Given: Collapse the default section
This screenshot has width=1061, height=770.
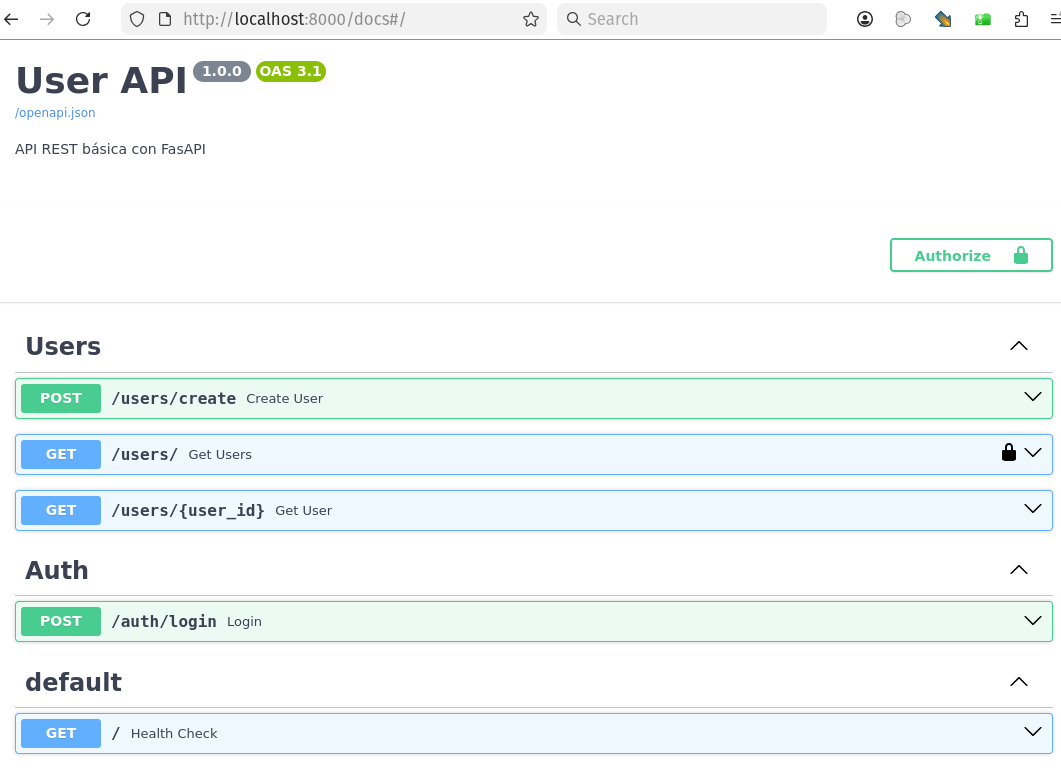Looking at the screenshot, I should click(x=1018, y=682).
